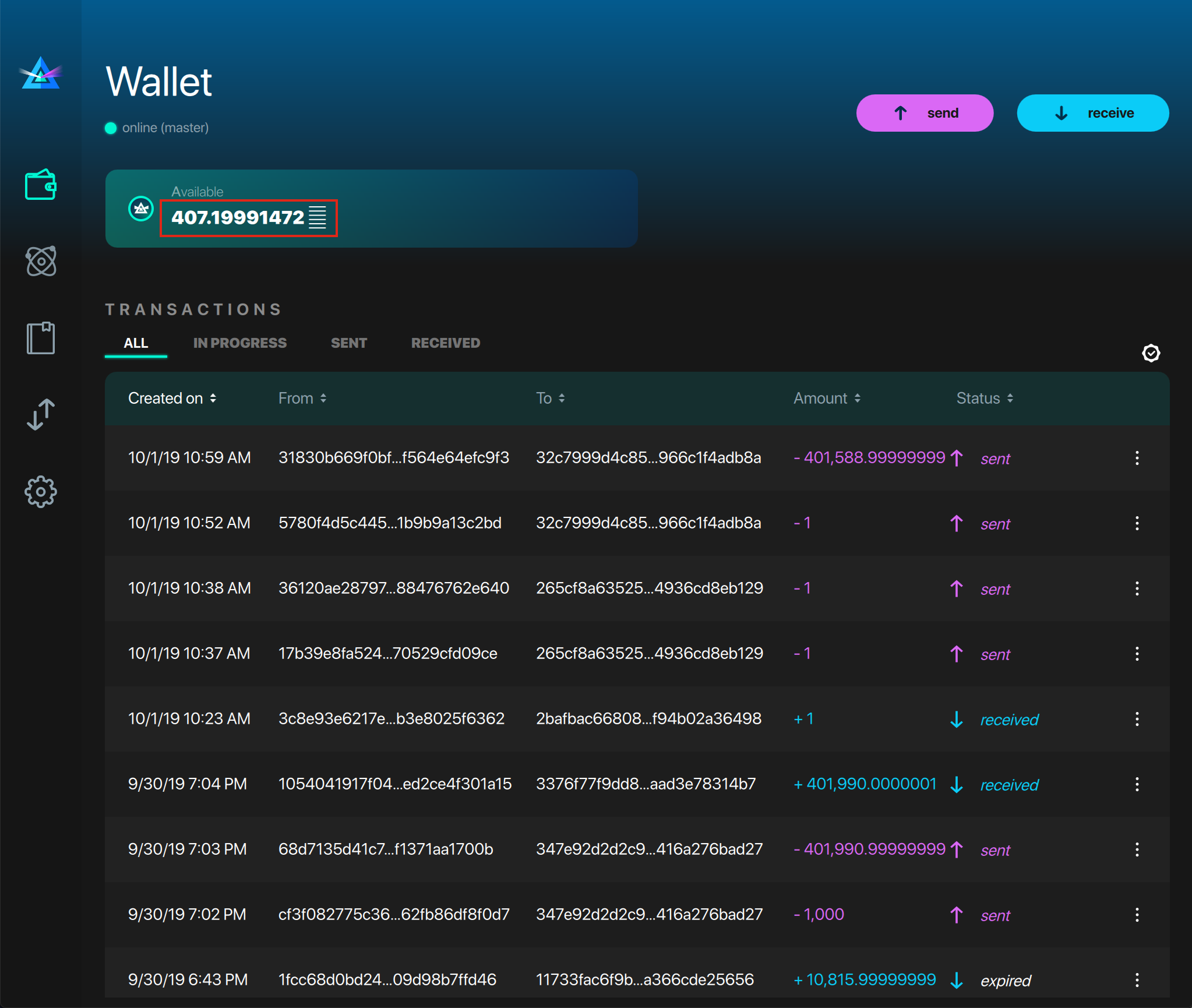The width and height of the screenshot is (1192, 1008).
Task: Open the kebab menu on the expired transaction
Action: (x=1137, y=979)
